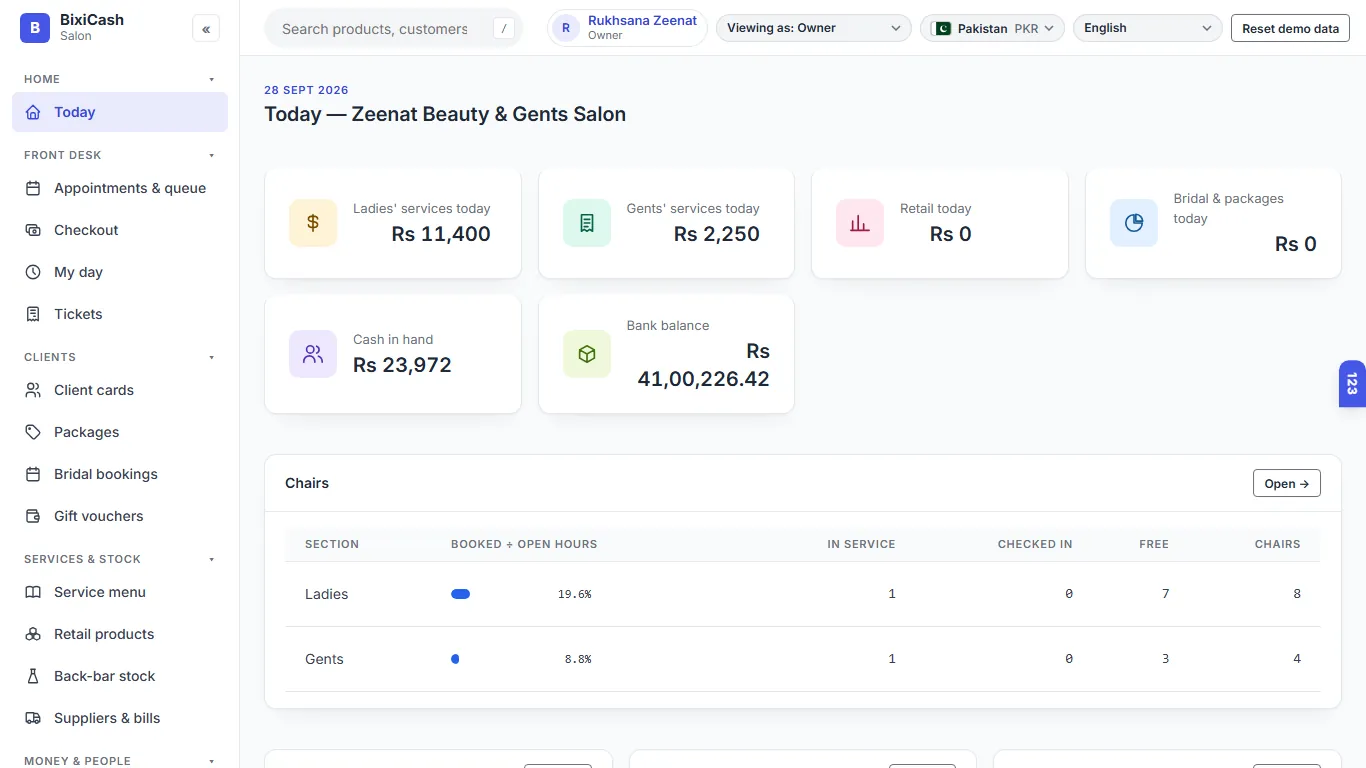Open the English language dropdown

(1148, 28)
